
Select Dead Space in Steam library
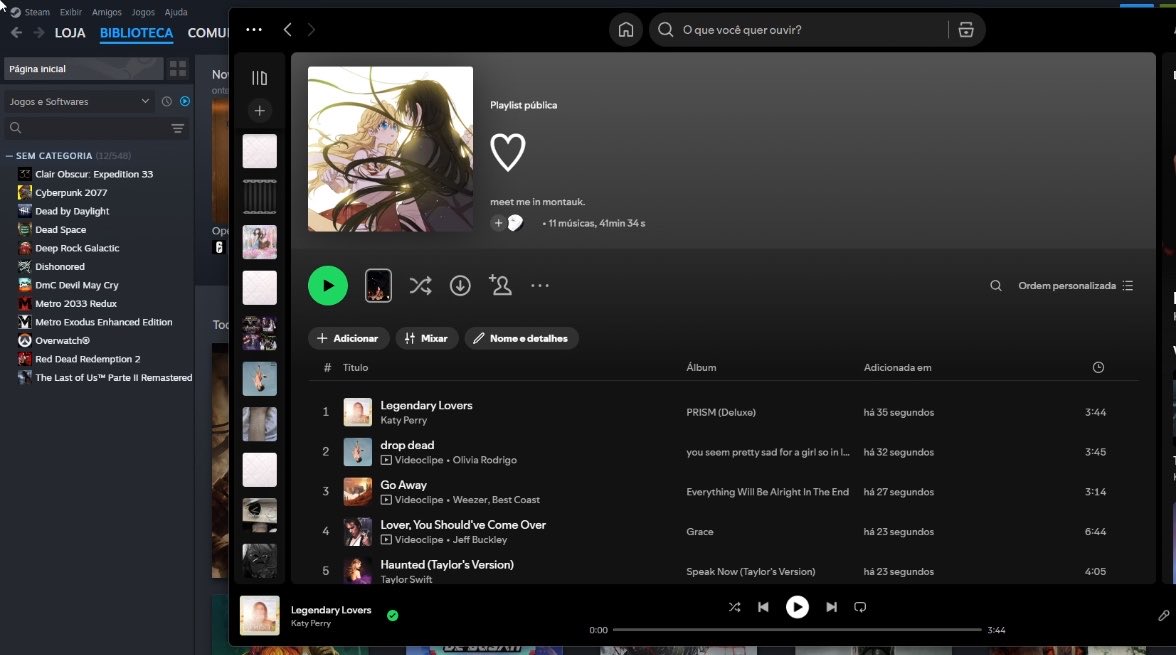point(60,230)
